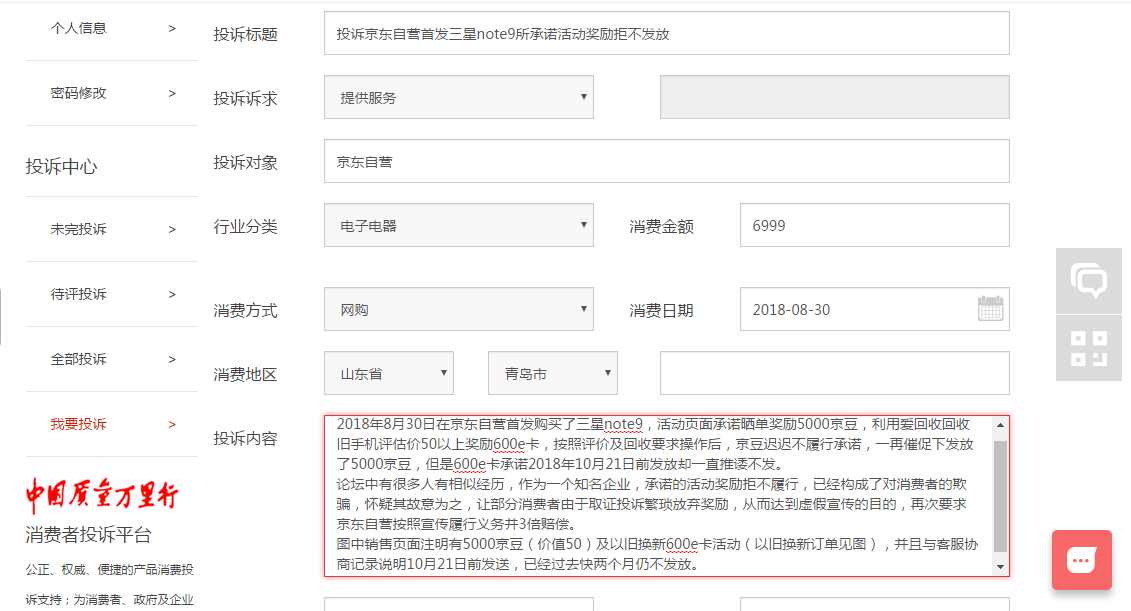The width and height of the screenshot is (1131, 611).
Task: Click the arrow next to 个人信息
Action: click(172, 29)
